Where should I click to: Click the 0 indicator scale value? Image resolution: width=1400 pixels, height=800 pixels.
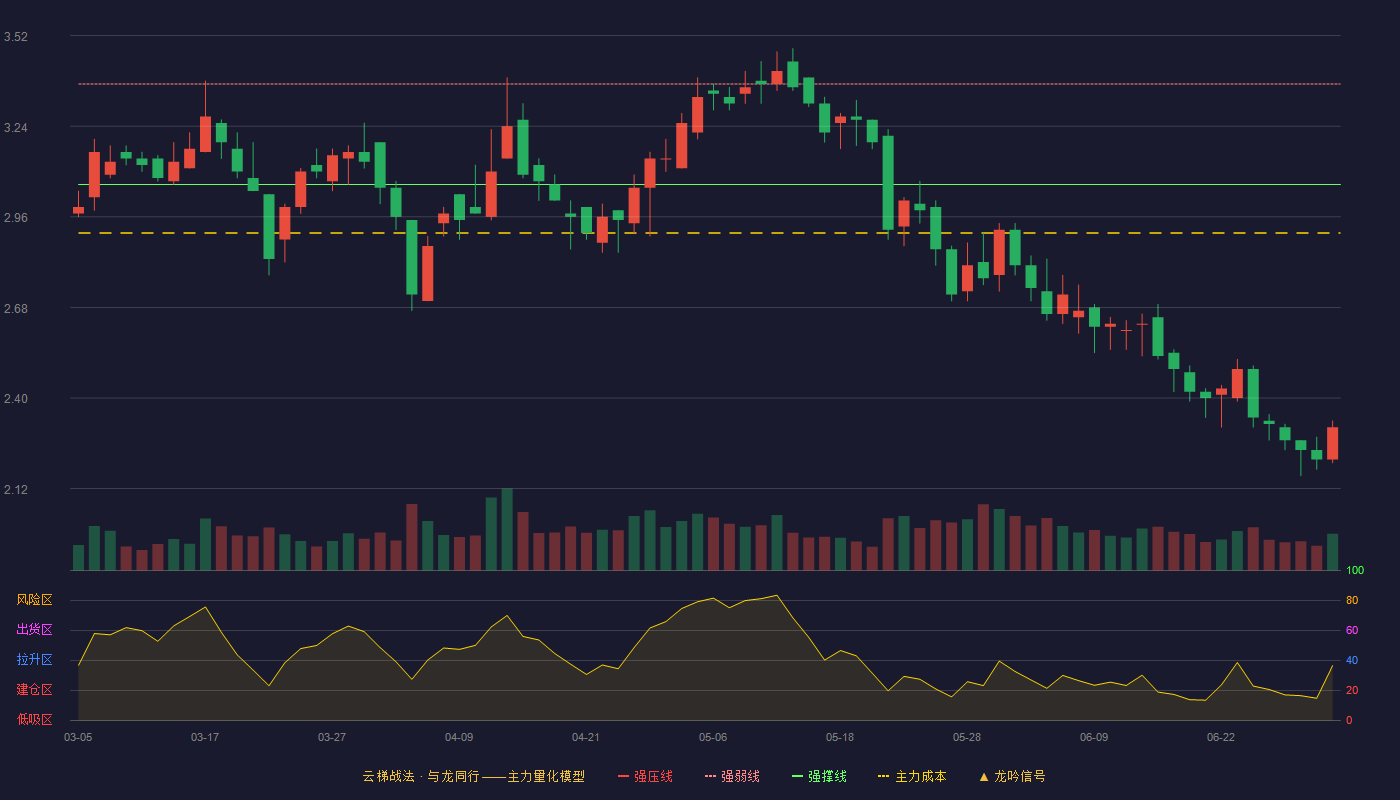click(1349, 720)
